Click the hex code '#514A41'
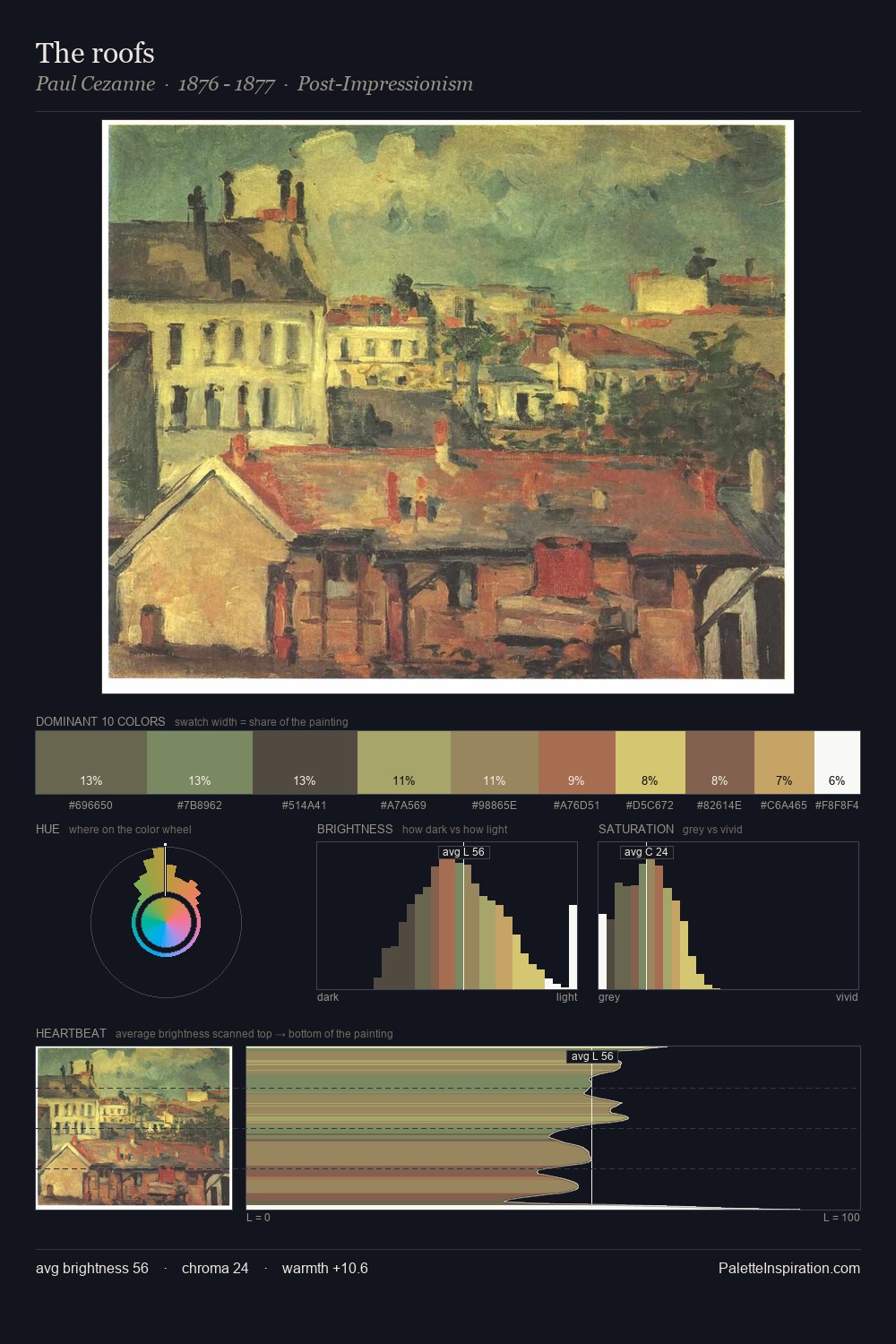Viewport: 896px width, 1344px height. tap(305, 806)
